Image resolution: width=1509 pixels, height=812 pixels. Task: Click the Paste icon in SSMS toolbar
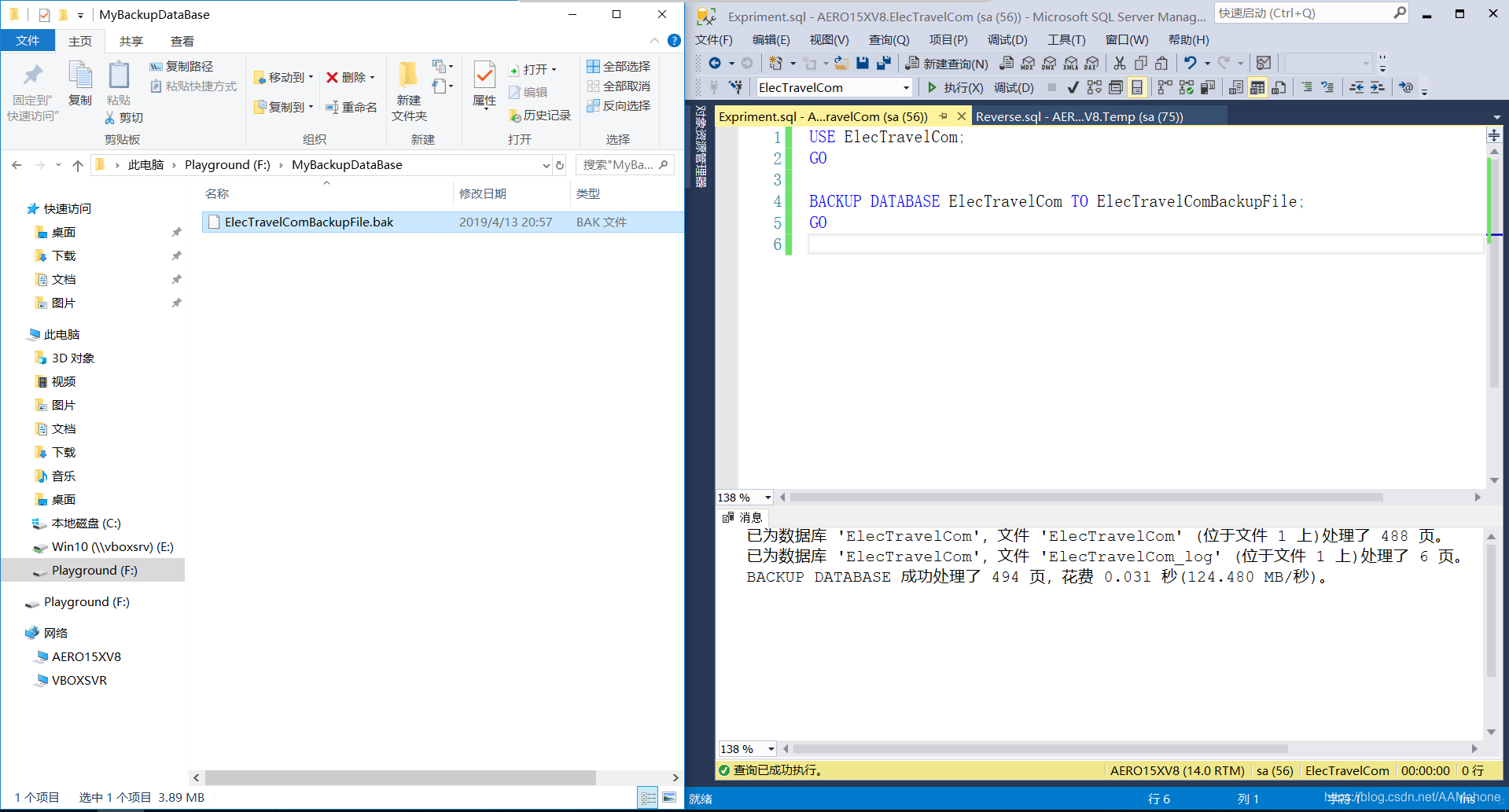[x=1161, y=63]
